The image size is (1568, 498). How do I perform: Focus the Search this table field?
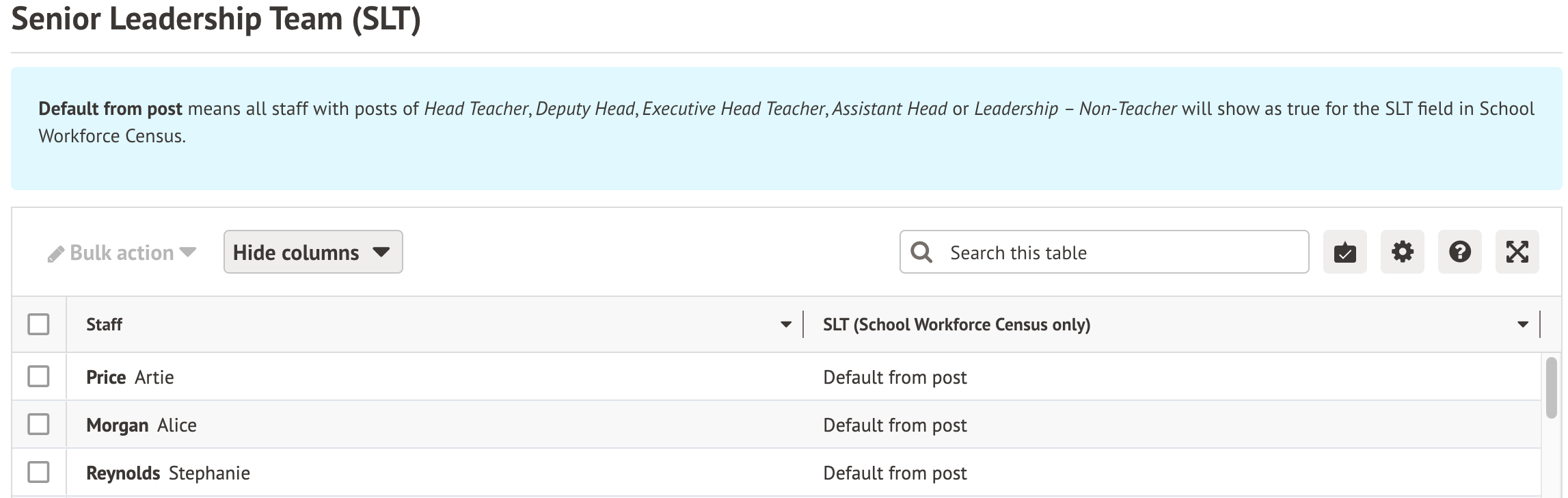pyautogui.click(x=1121, y=252)
